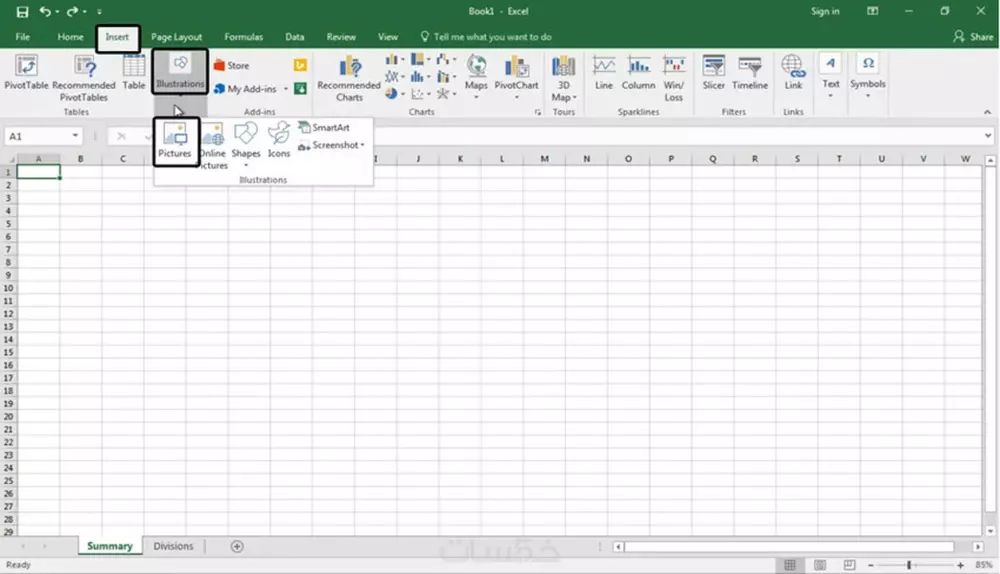Select the Divisions sheet tab
The width and height of the screenshot is (1000, 574).
173,547
